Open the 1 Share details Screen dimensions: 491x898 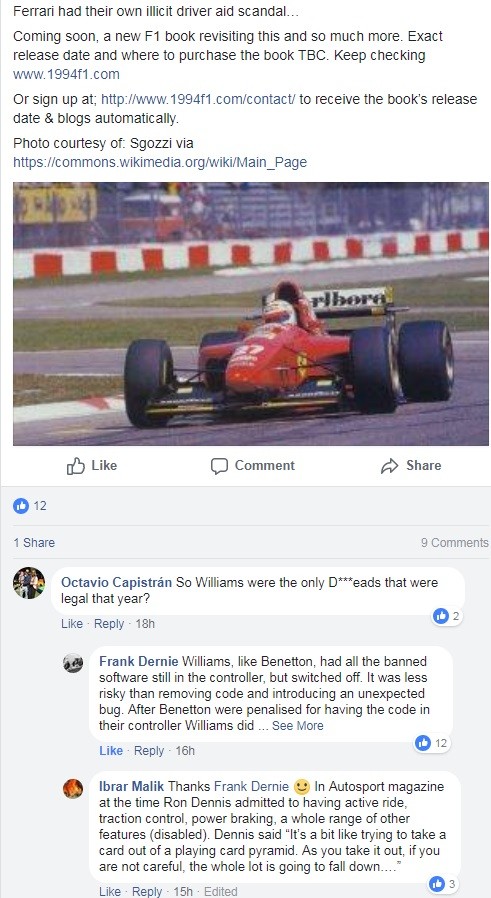pos(34,542)
